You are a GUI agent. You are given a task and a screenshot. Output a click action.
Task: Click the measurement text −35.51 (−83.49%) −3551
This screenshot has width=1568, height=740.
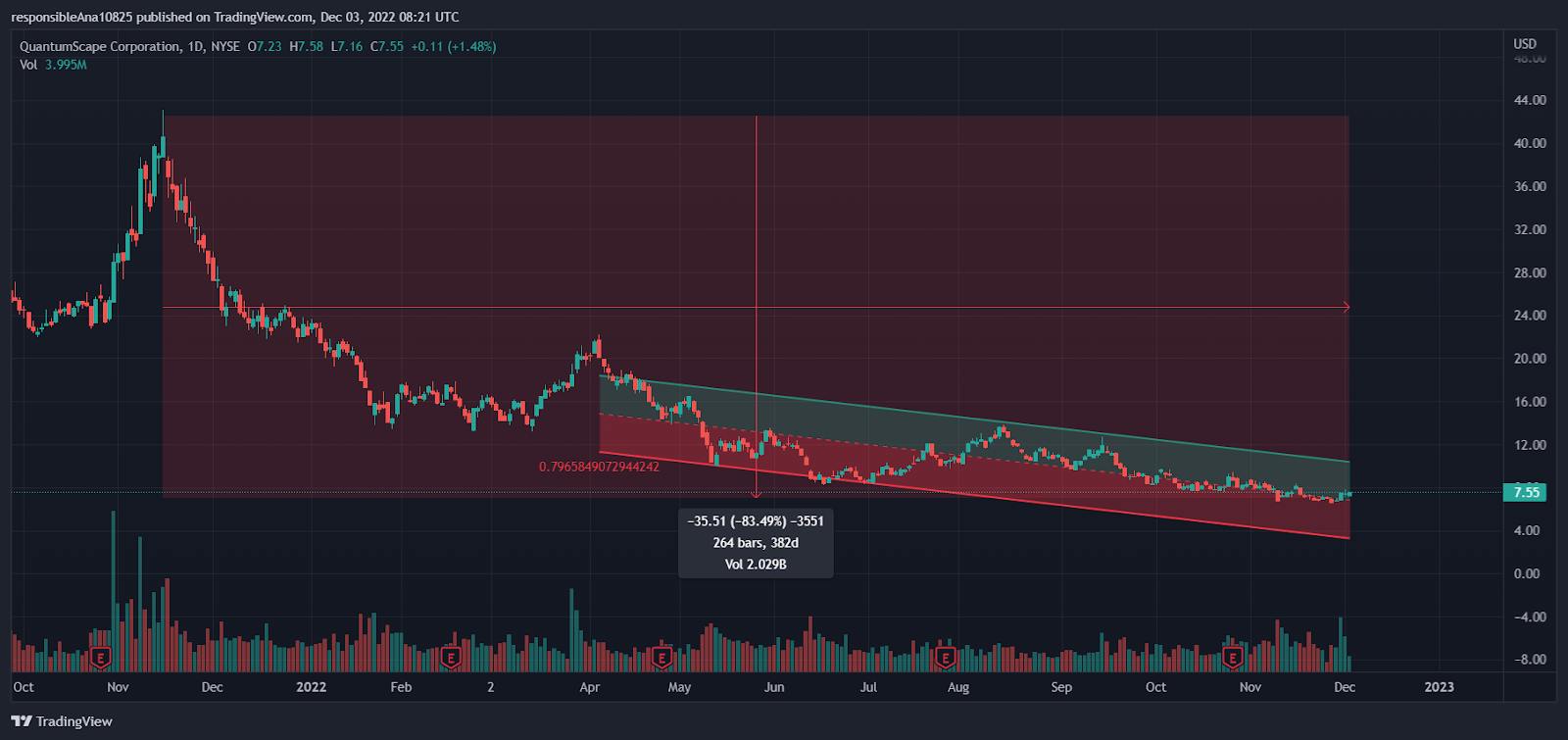point(756,521)
